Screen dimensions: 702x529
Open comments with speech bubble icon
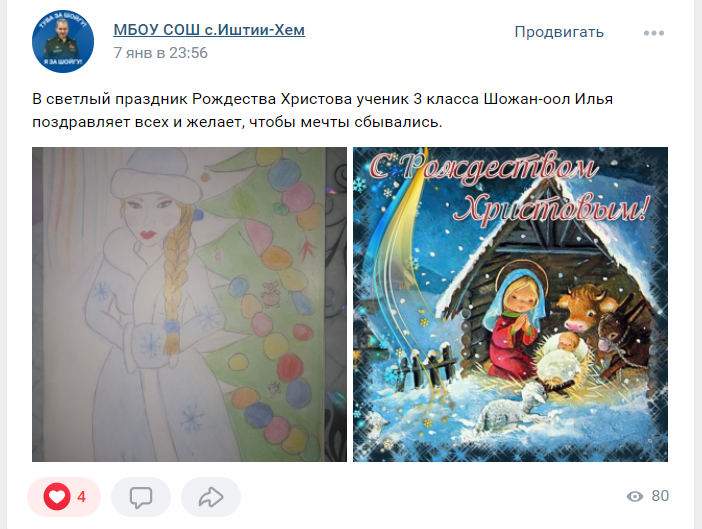141,497
